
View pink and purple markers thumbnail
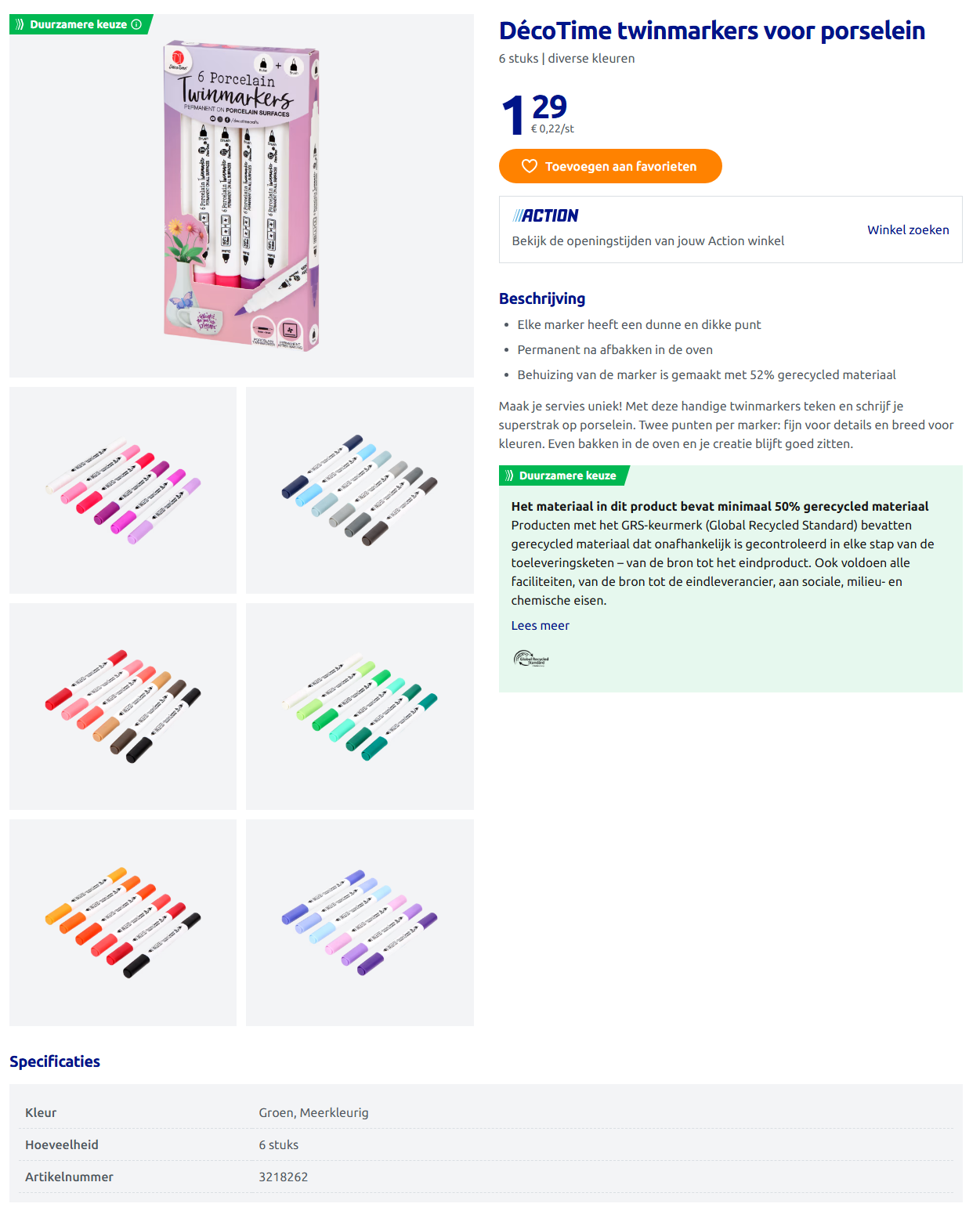click(123, 490)
